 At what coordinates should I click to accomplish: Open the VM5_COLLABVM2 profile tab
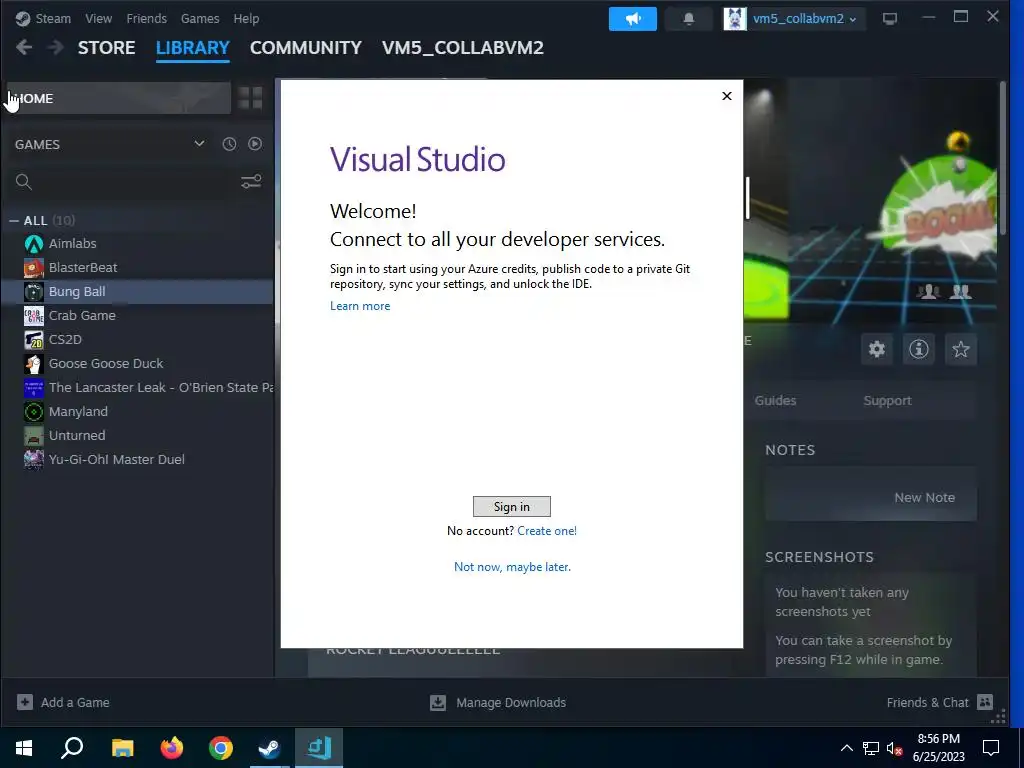coord(462,48)
